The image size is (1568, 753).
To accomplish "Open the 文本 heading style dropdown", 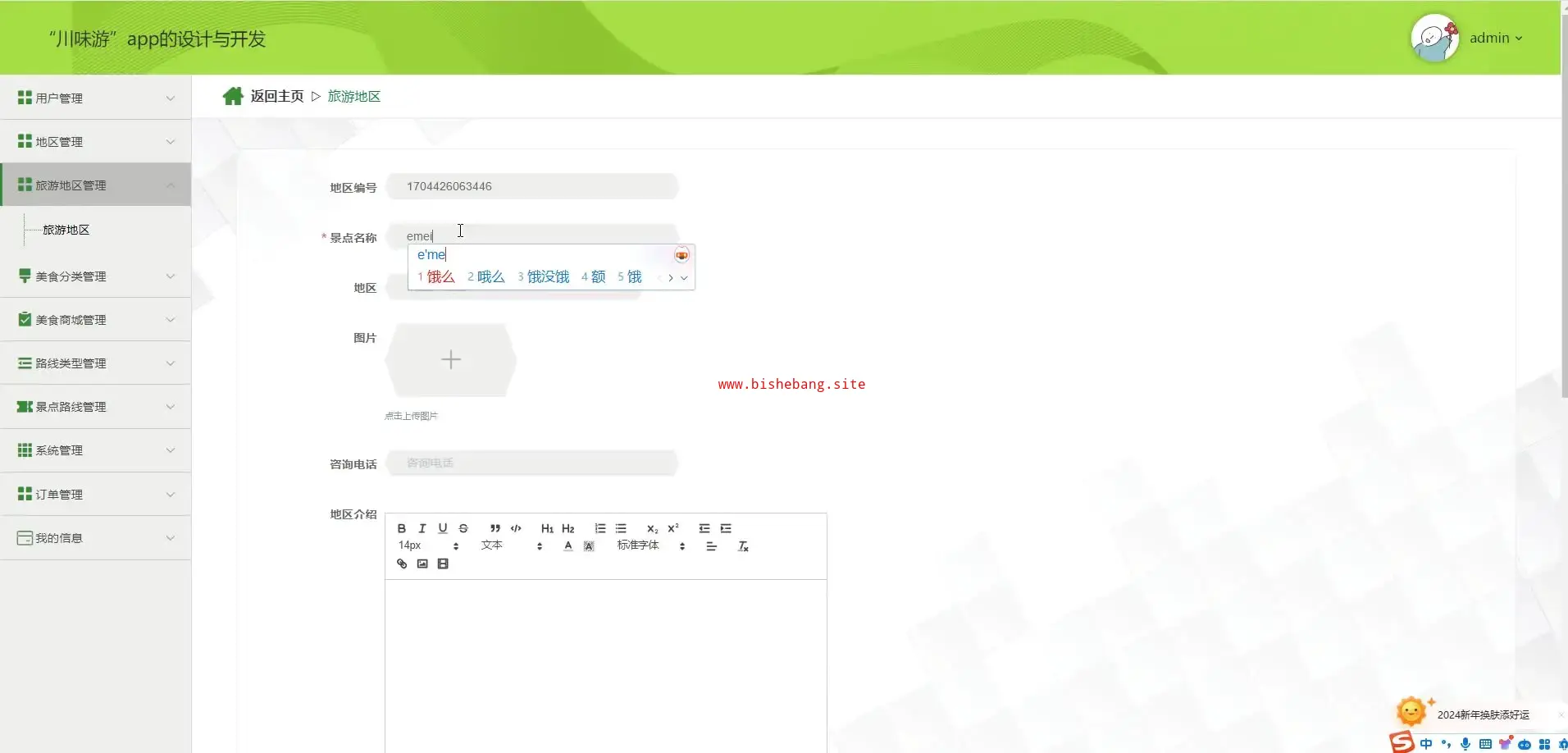I will point(512,545).
